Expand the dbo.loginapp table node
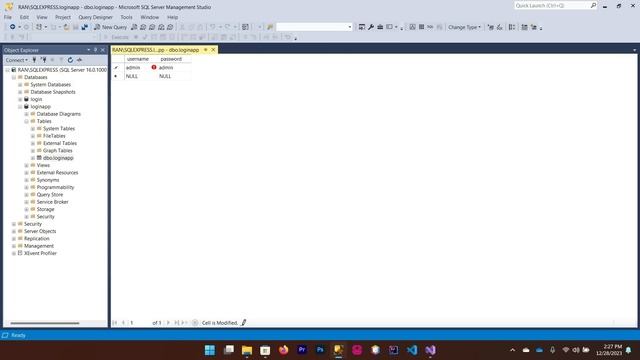Screen dimensions: 640x360 [x=33, y=158]
